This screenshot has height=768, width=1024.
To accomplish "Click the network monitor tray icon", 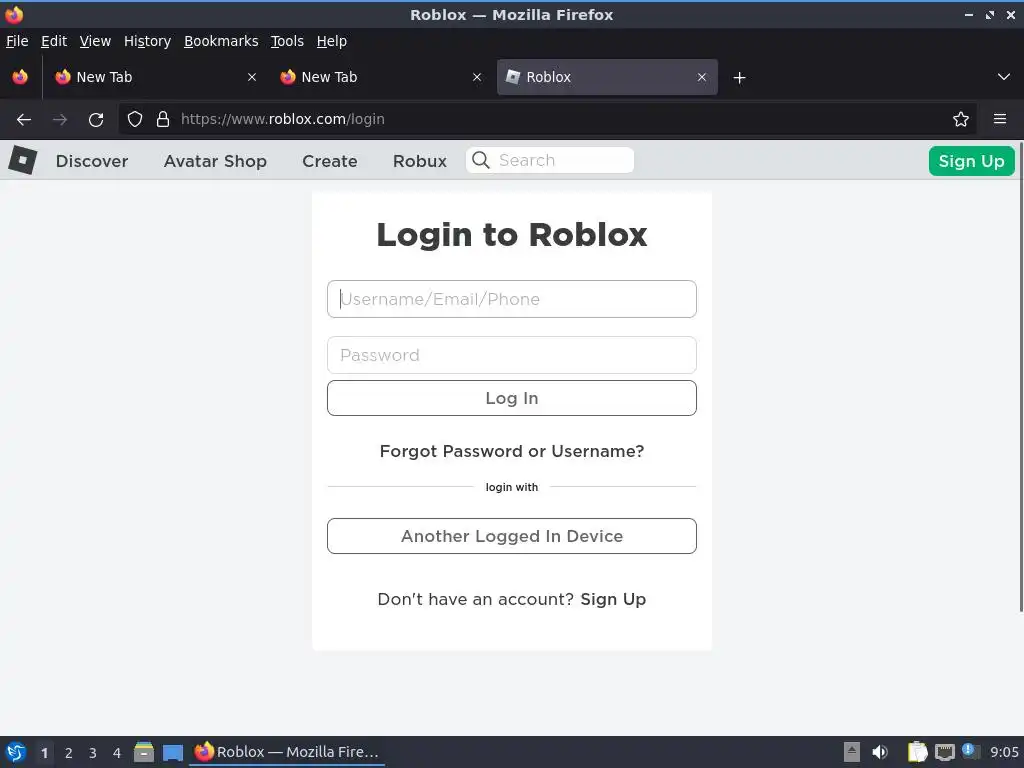I will (944, 752).
